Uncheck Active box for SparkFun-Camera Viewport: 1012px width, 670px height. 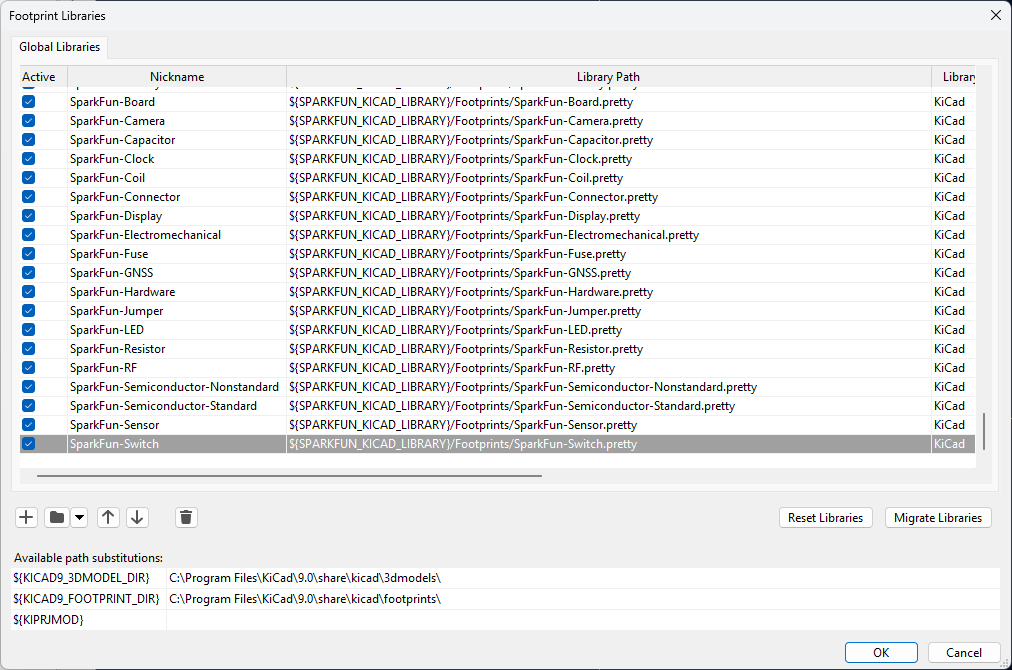click(x=28, y=121)
